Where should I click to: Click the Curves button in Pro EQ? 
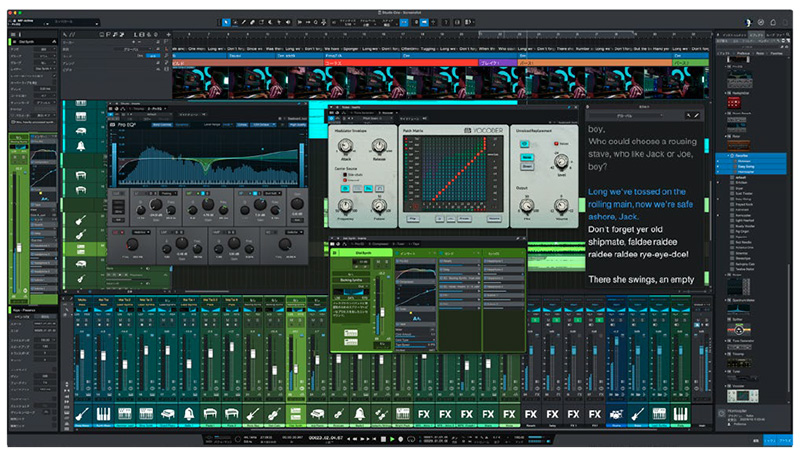(x=242, y=124)
